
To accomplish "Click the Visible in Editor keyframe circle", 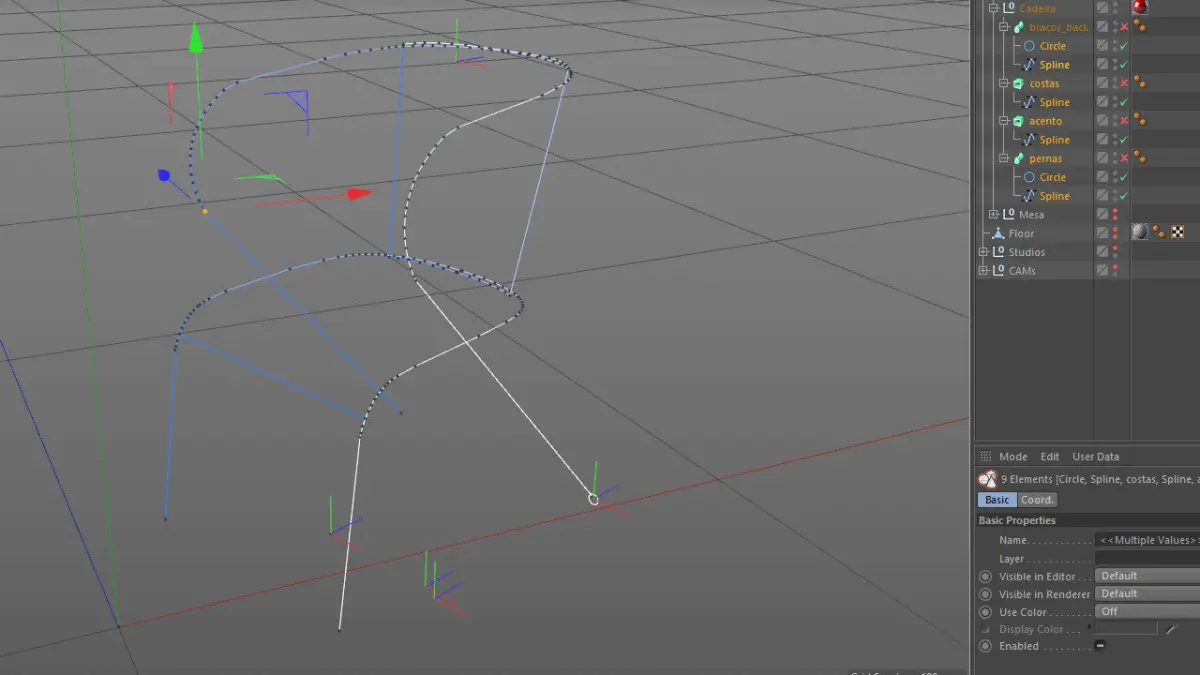I will [x=985, y=576].
